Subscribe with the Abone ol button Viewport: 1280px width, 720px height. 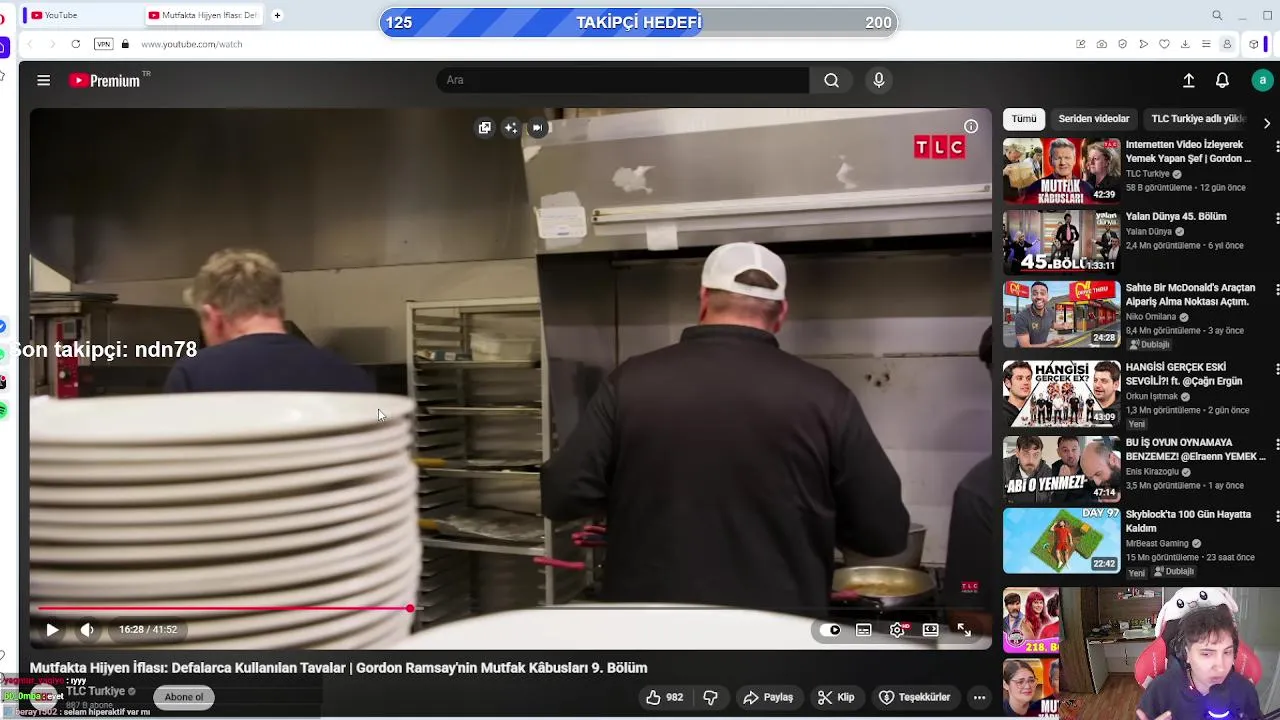(183, 697)
